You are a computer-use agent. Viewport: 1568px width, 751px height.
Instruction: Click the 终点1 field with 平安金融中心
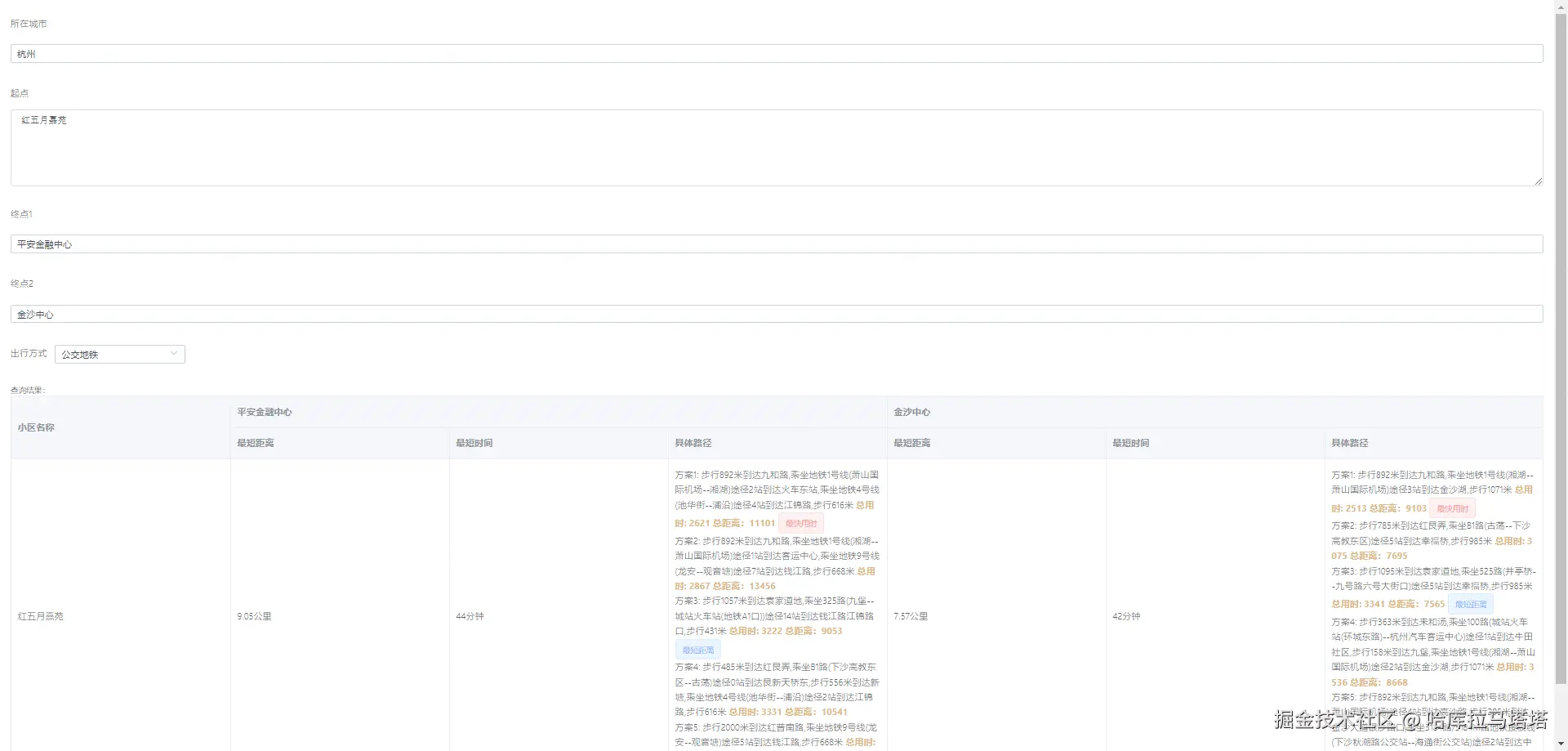tap(777, 244)
